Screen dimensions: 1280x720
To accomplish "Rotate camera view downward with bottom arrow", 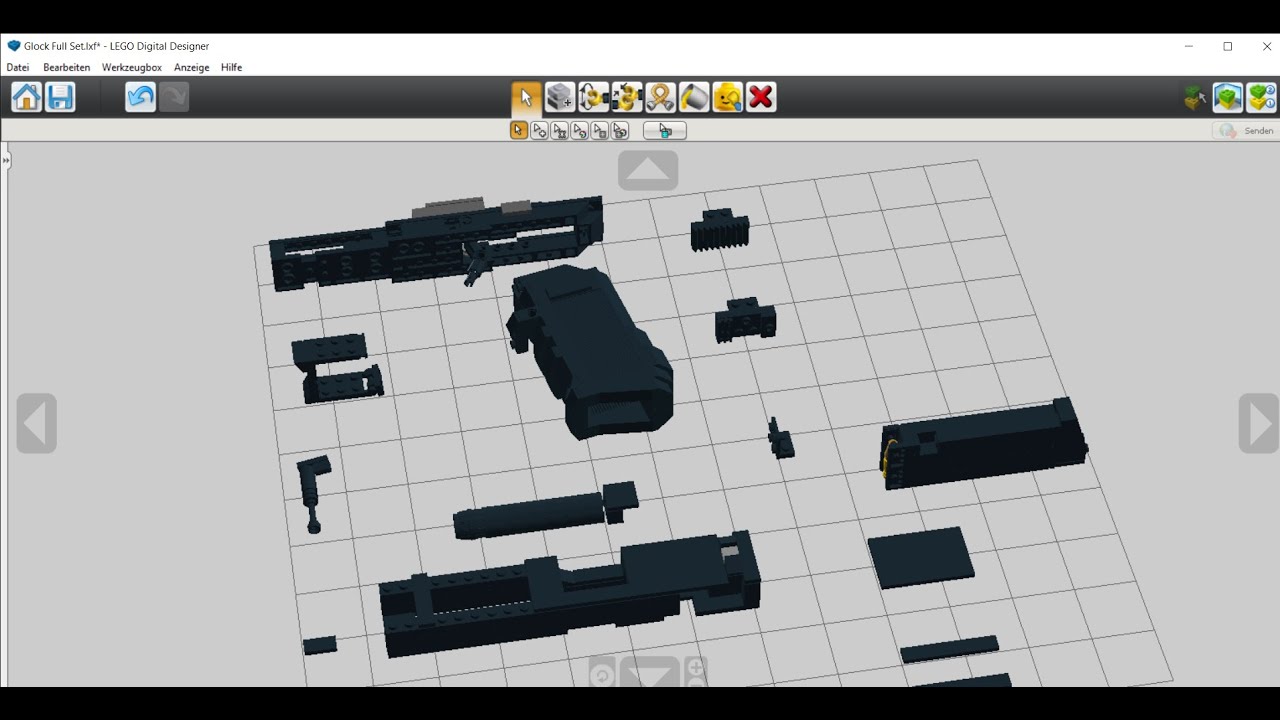I will pos(650,673).
